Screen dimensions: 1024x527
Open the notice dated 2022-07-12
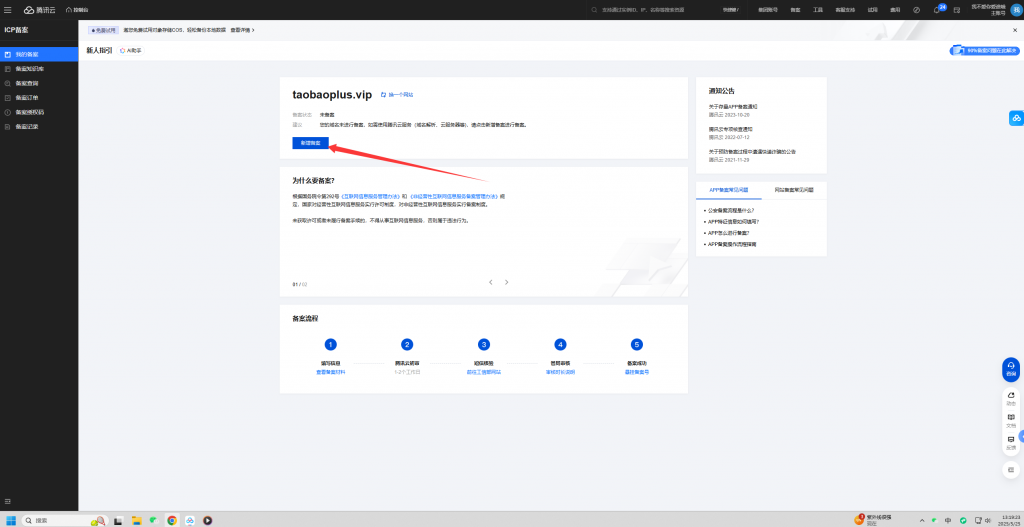[x=730, y=129]
